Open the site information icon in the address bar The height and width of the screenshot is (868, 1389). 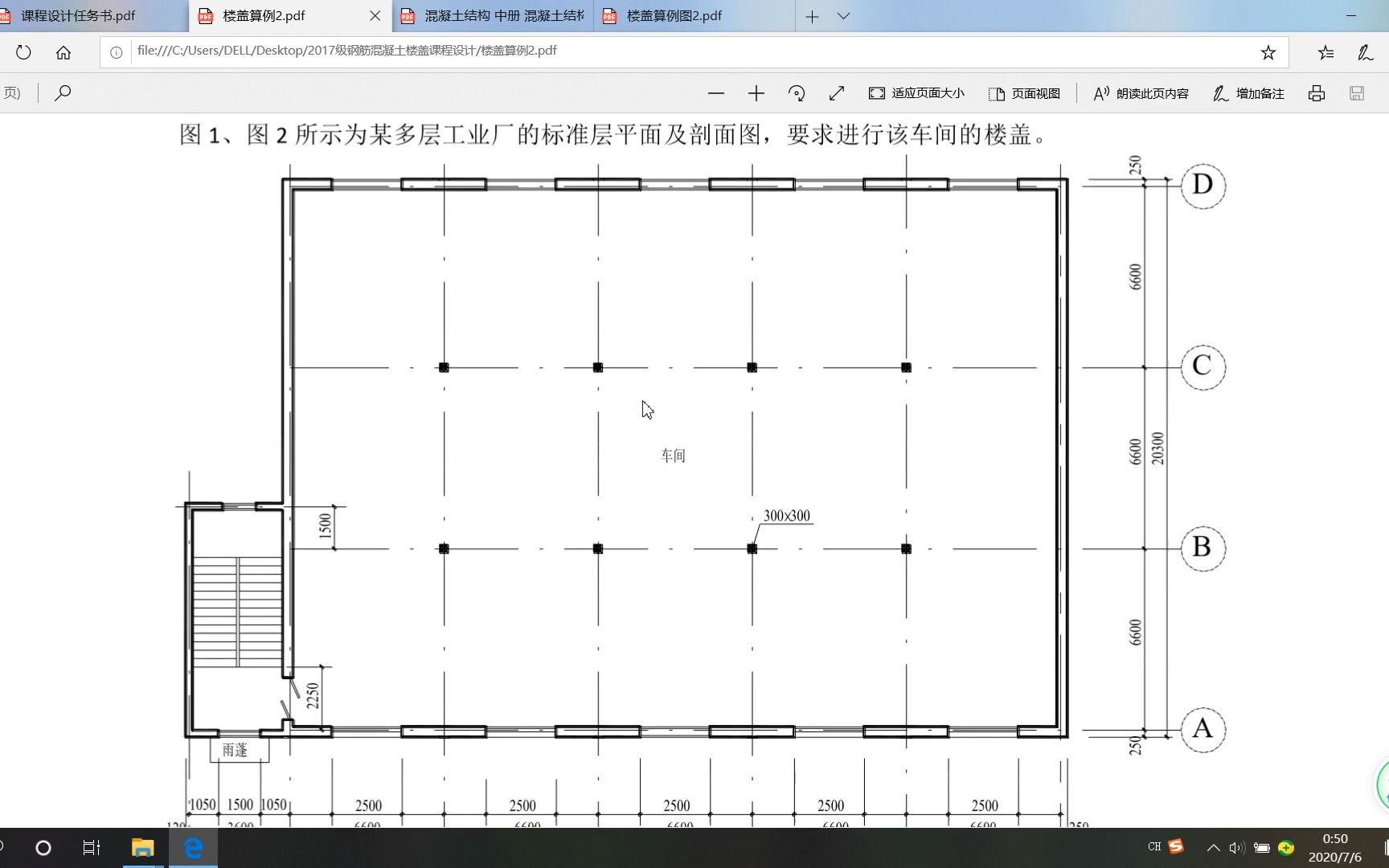tap(117, 52)
